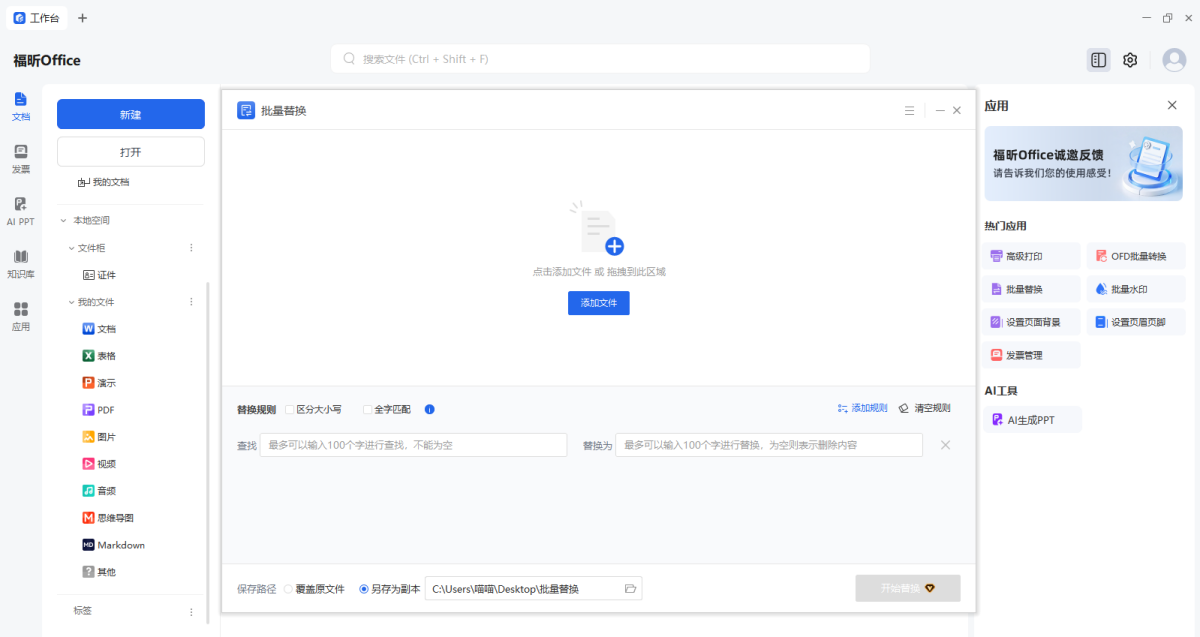Collapse the 我的文件 tree node
Image resolution: width=1200 pixels, height=637 pixels.
71,302
